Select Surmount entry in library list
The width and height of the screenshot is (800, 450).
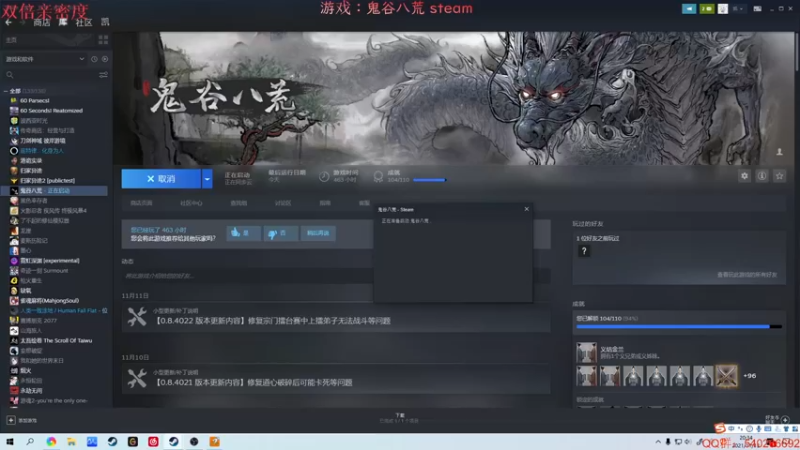(44, 270)
